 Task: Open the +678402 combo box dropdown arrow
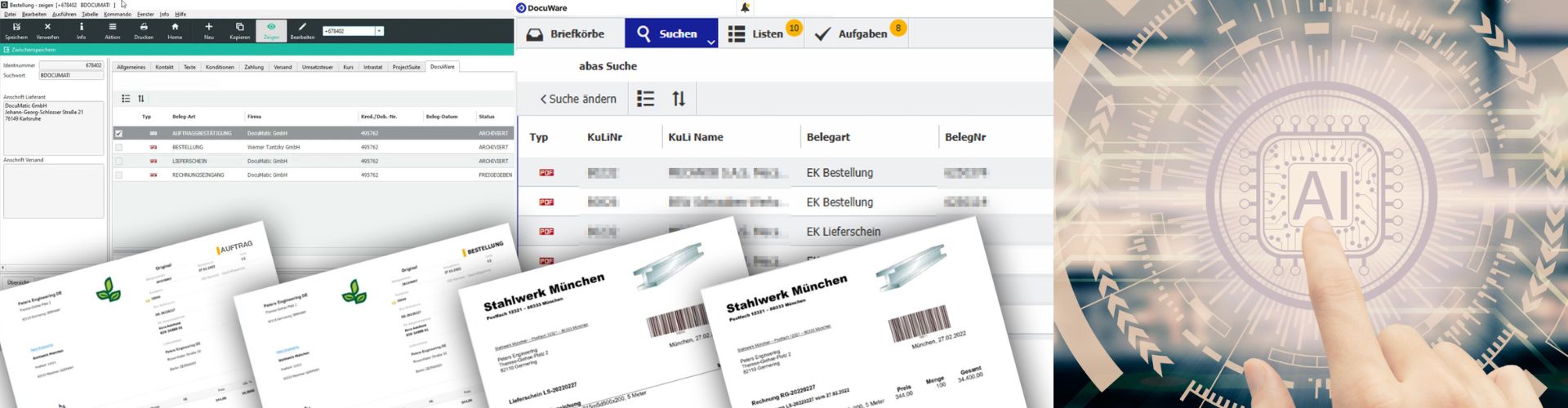(379, 31)
